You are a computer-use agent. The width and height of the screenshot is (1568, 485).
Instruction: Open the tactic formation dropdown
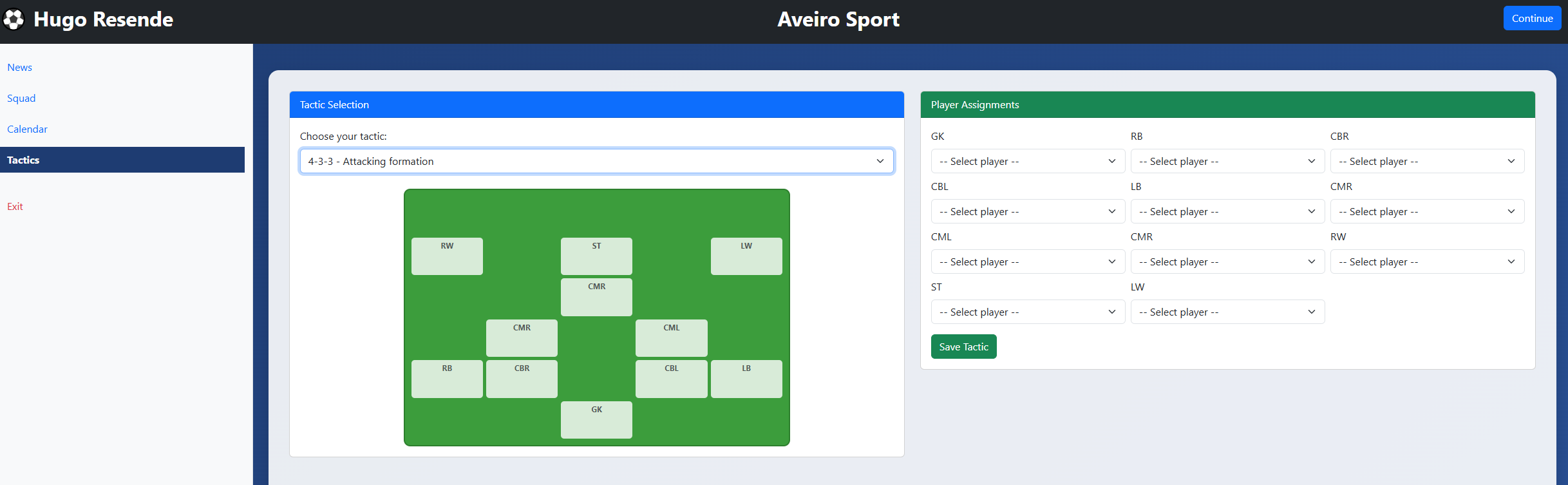(x=596, y=161)
